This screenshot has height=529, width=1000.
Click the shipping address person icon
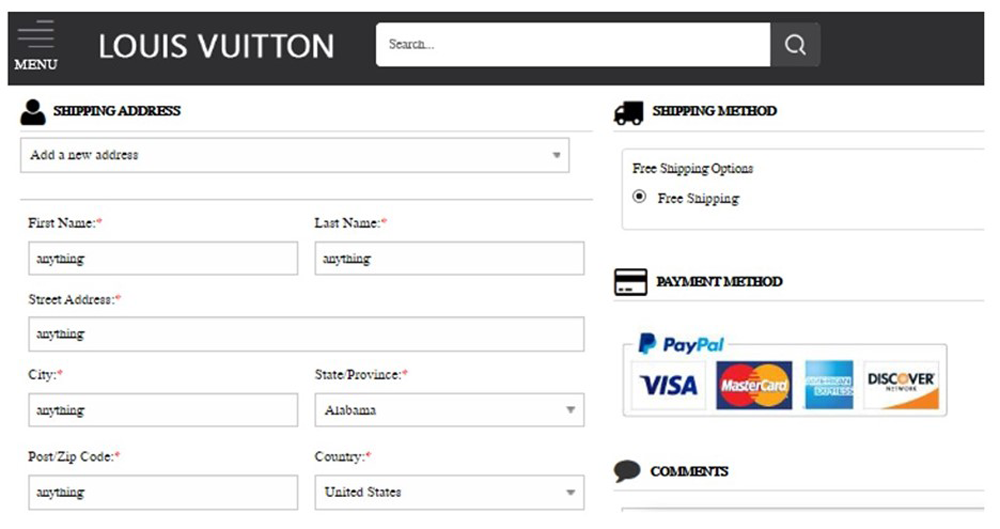[33, 112]
